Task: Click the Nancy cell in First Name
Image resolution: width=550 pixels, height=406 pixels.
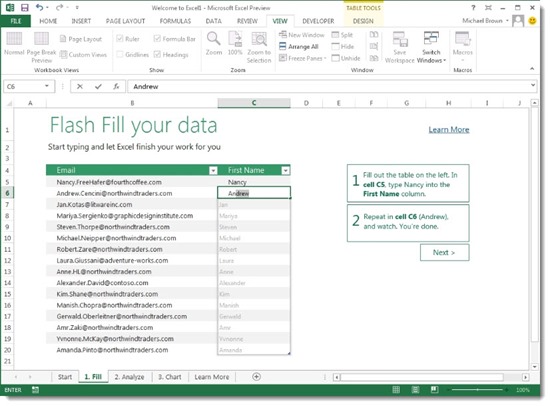Action: click(254, 182)
